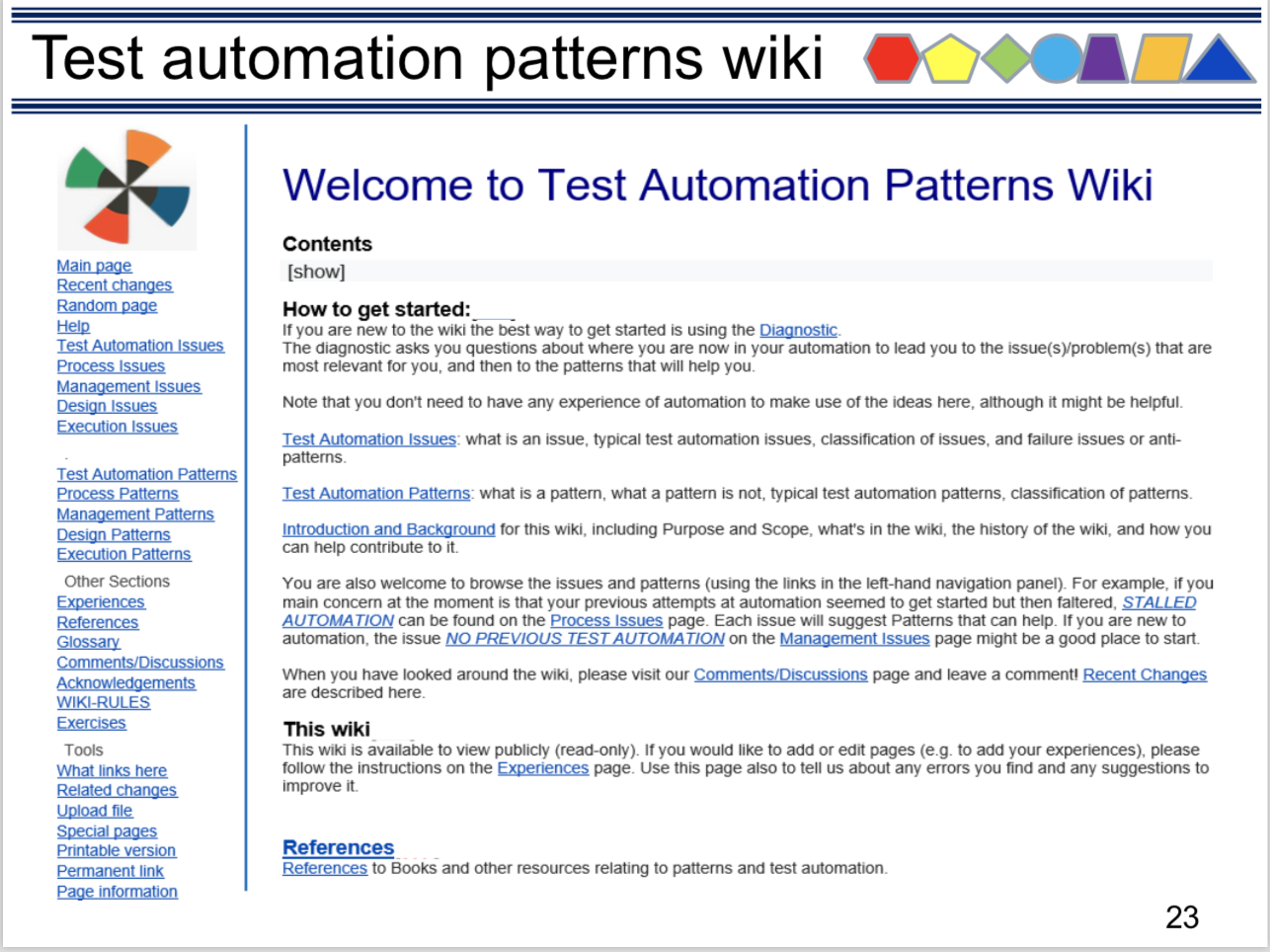The width and height of the screenshot is (1270, 952).
Task: Open Printable version link
Action: pyautogui.click(x=116, y=850)
